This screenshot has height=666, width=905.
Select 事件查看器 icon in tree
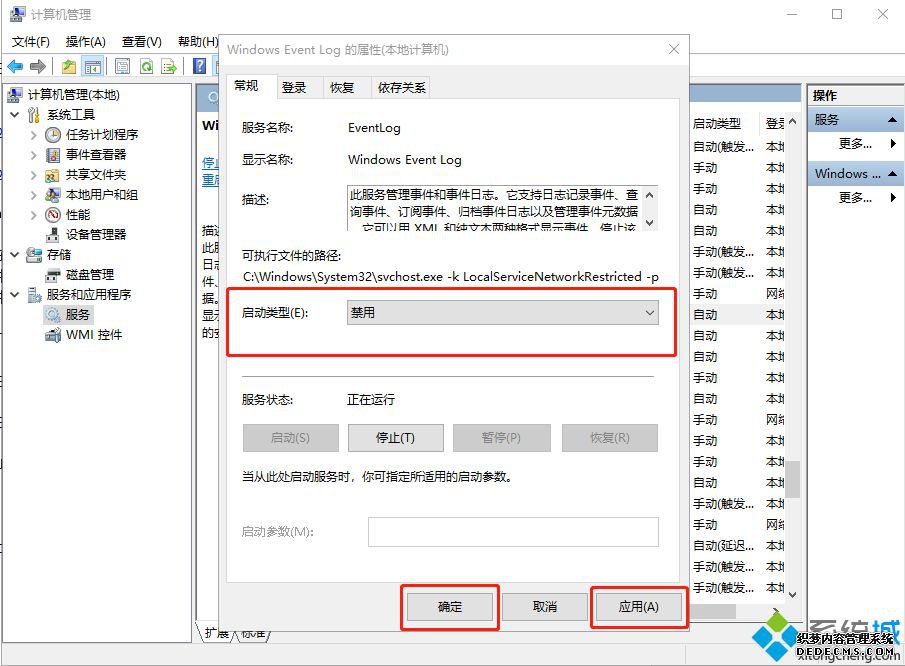(x=53, y=155)
